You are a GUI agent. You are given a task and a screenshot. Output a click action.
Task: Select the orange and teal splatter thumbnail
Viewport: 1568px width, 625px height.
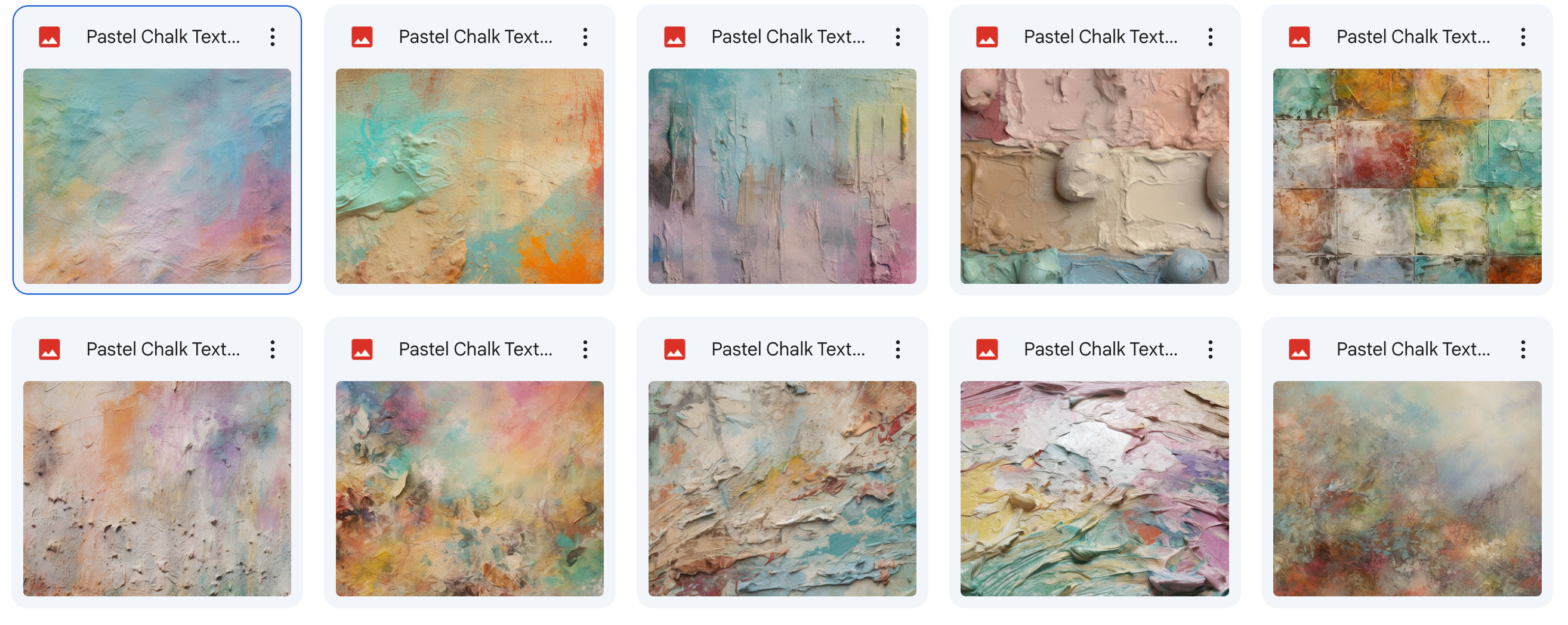coord(470,176)
